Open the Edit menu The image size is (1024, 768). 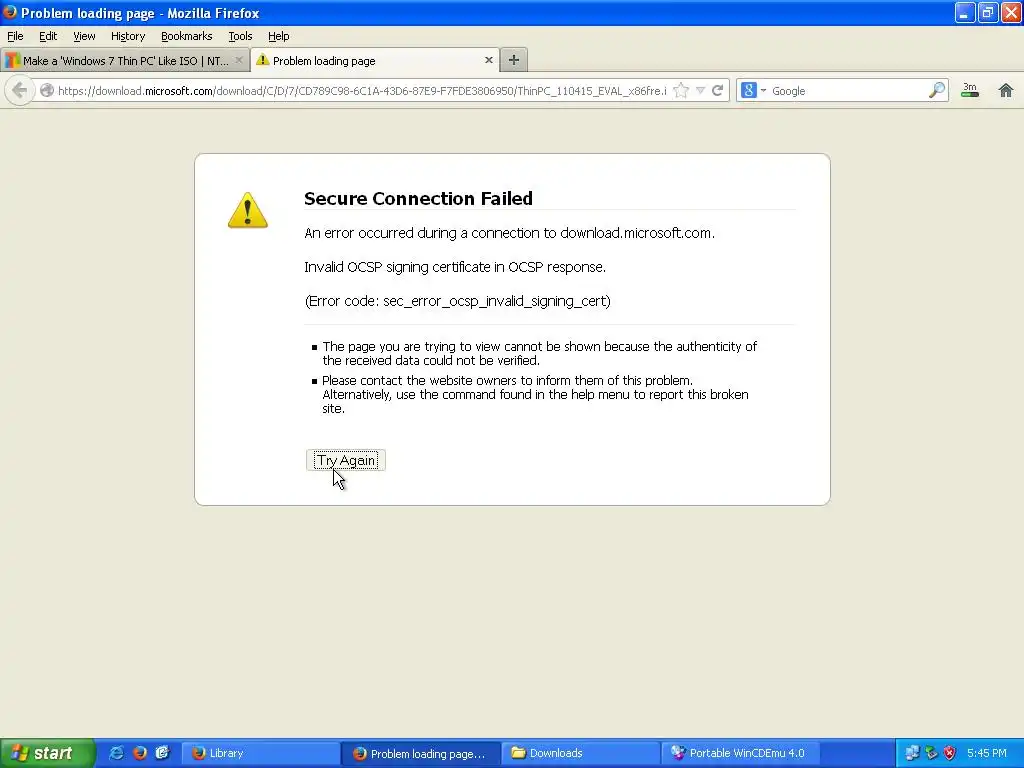tap(48, 36)
